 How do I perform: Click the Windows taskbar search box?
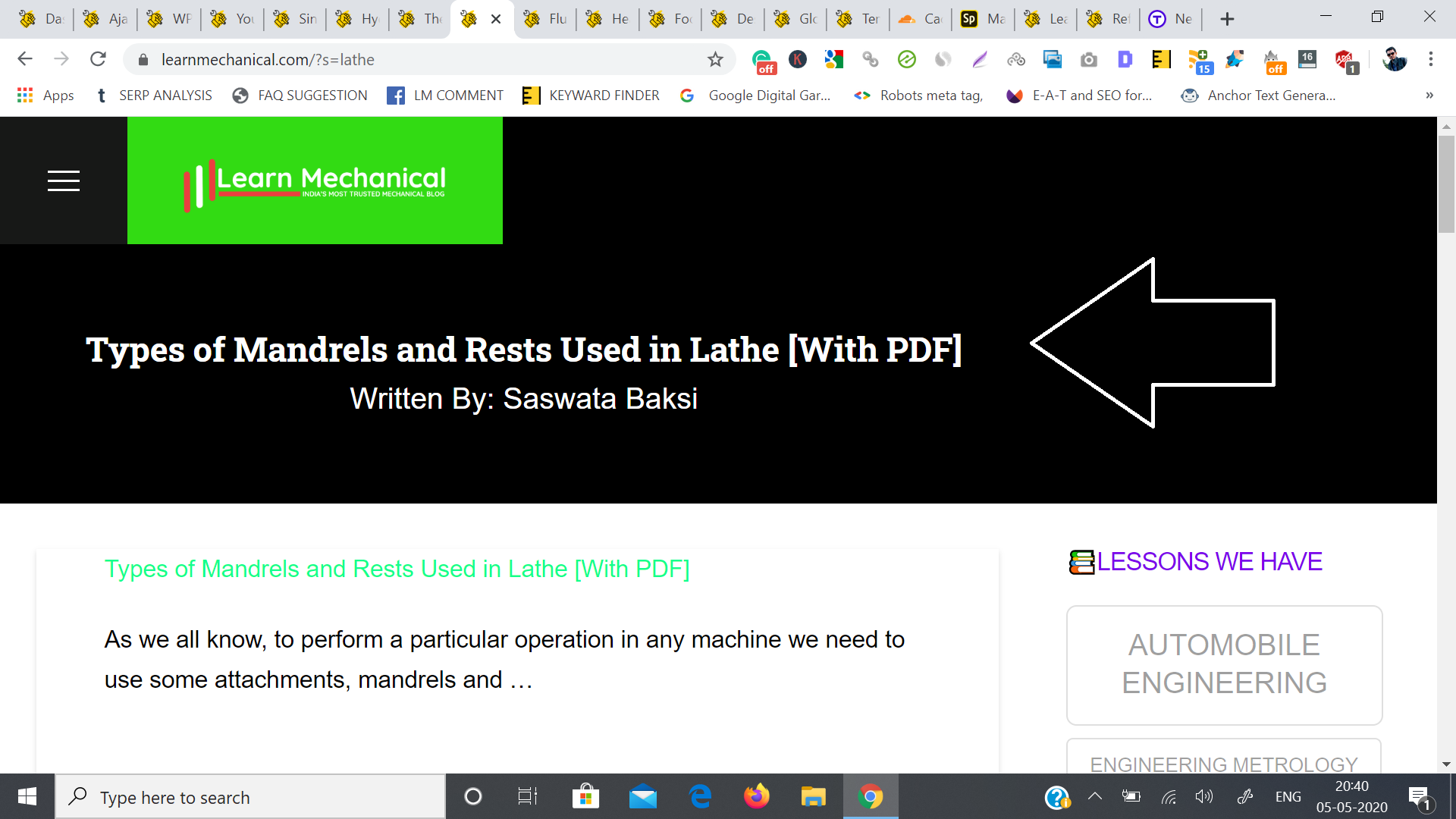[250, 797]
